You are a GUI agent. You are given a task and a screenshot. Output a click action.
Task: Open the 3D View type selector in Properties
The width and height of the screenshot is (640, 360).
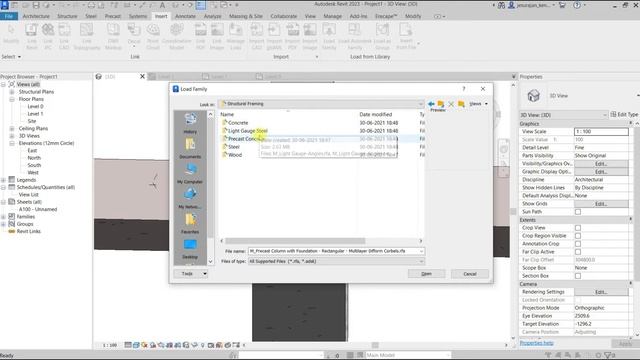point(563,115)
